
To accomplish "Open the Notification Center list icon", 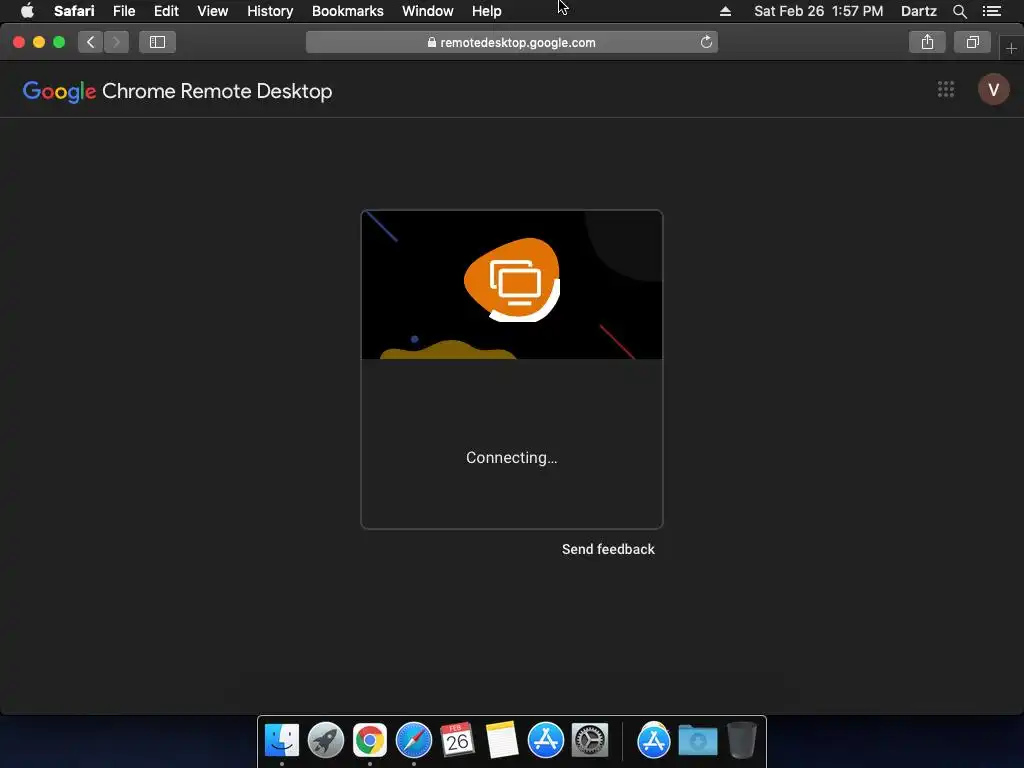I will [991, 11].
